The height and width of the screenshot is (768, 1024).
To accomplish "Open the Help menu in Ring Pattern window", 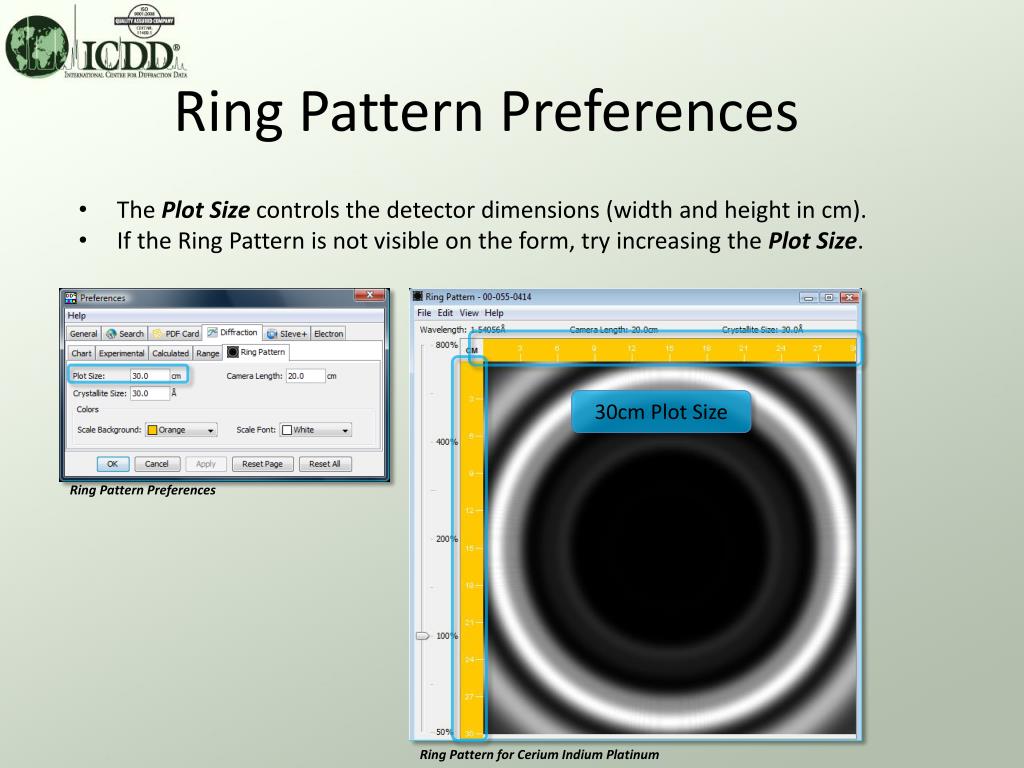I will pyautogui.click(x=494, y=313).
